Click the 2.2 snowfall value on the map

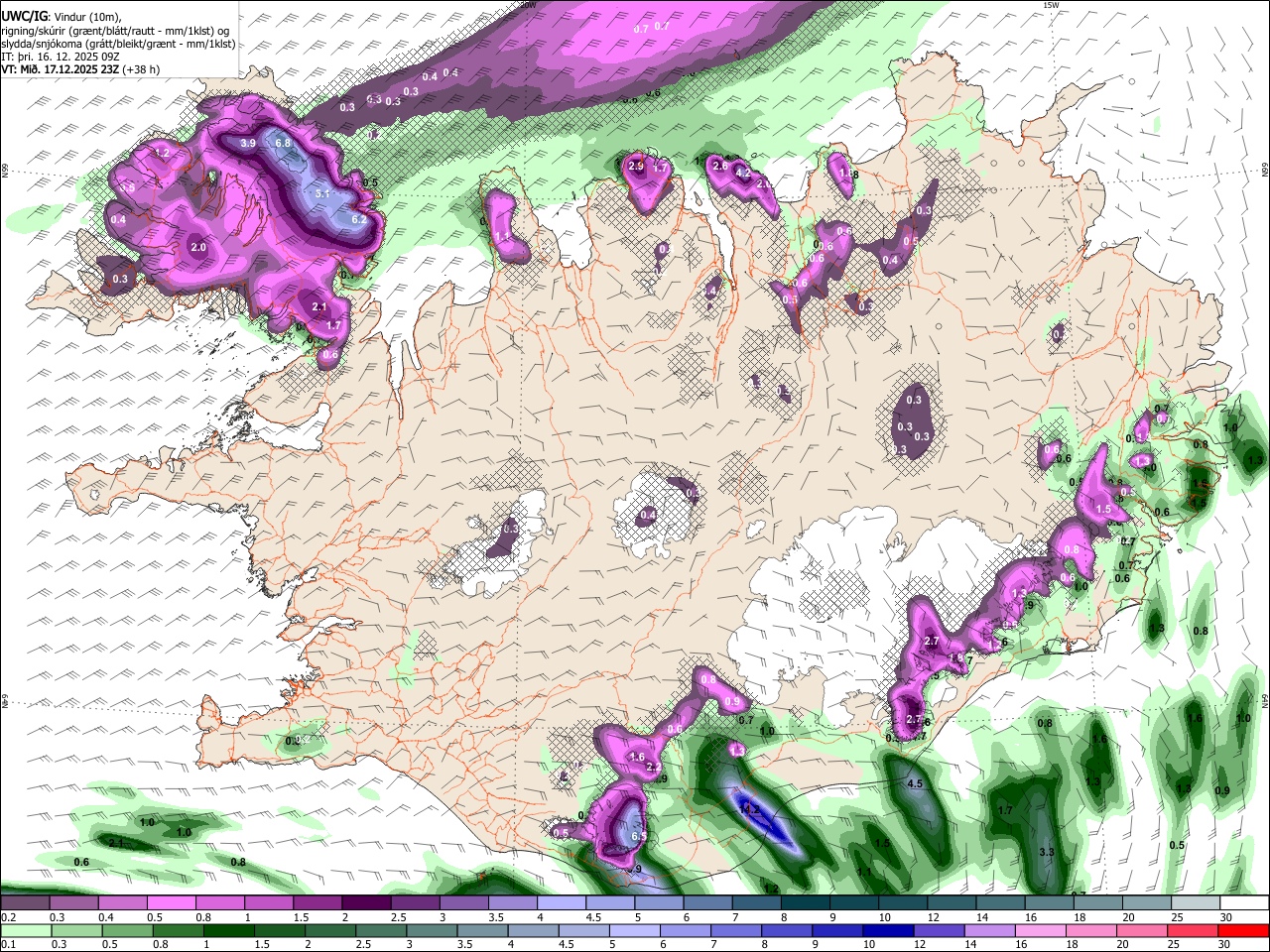pos(653,767)
